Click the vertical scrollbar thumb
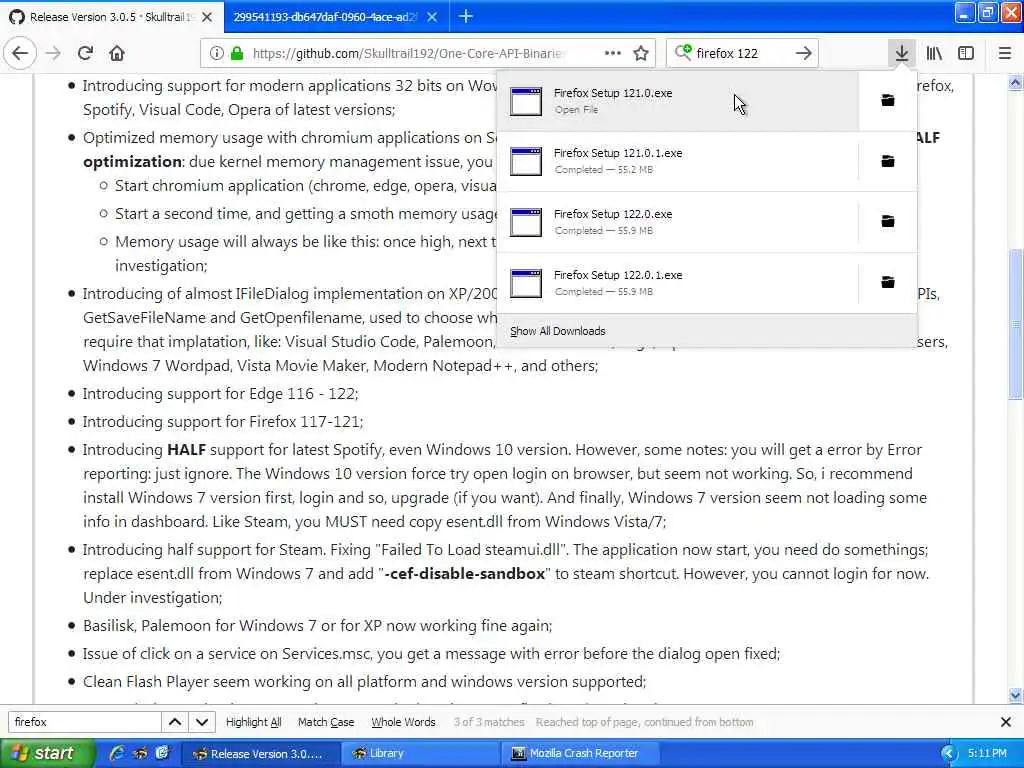 1015,325
